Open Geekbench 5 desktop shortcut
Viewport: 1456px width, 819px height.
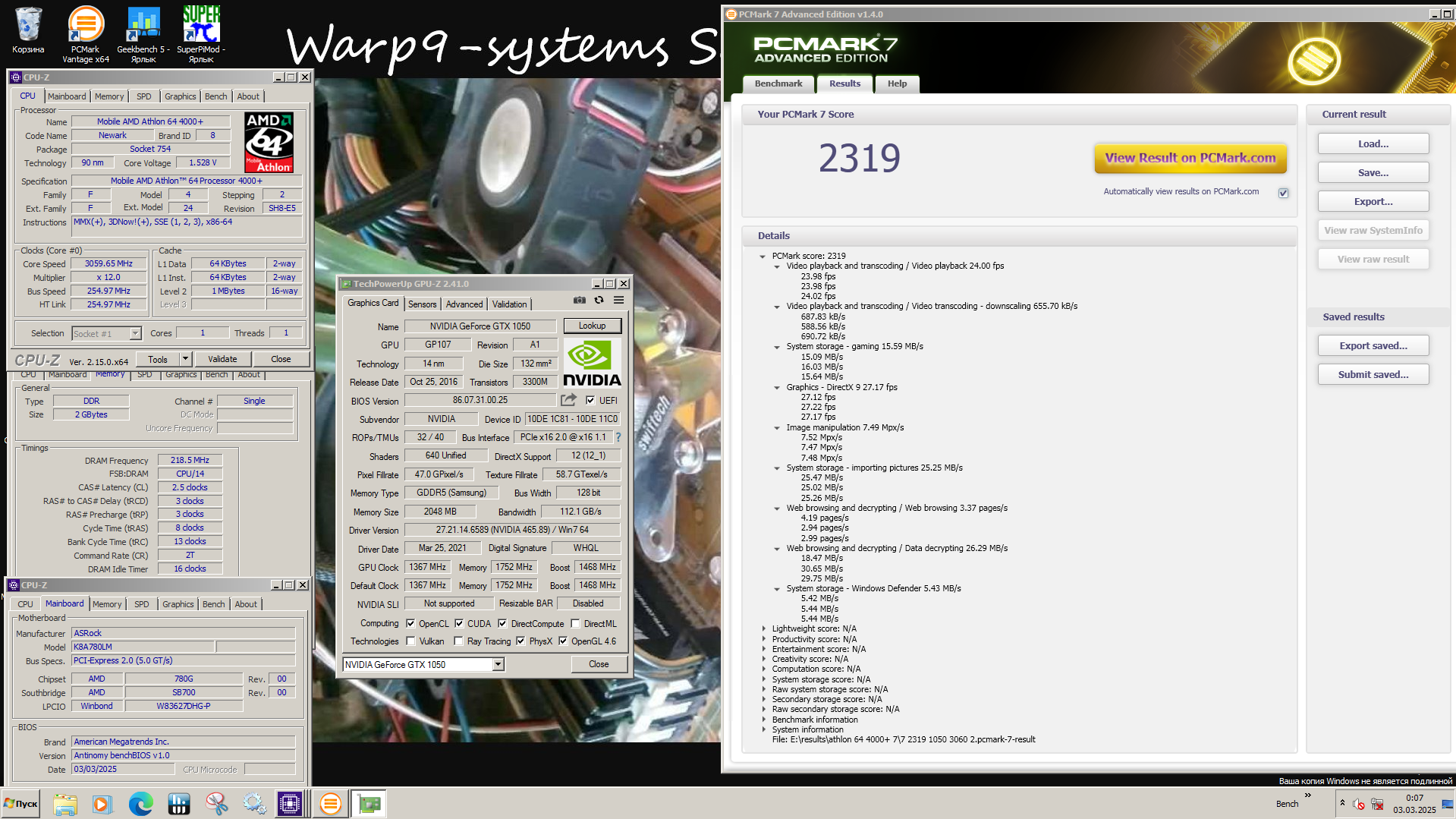pyautogui.click(x=143, y=34)
